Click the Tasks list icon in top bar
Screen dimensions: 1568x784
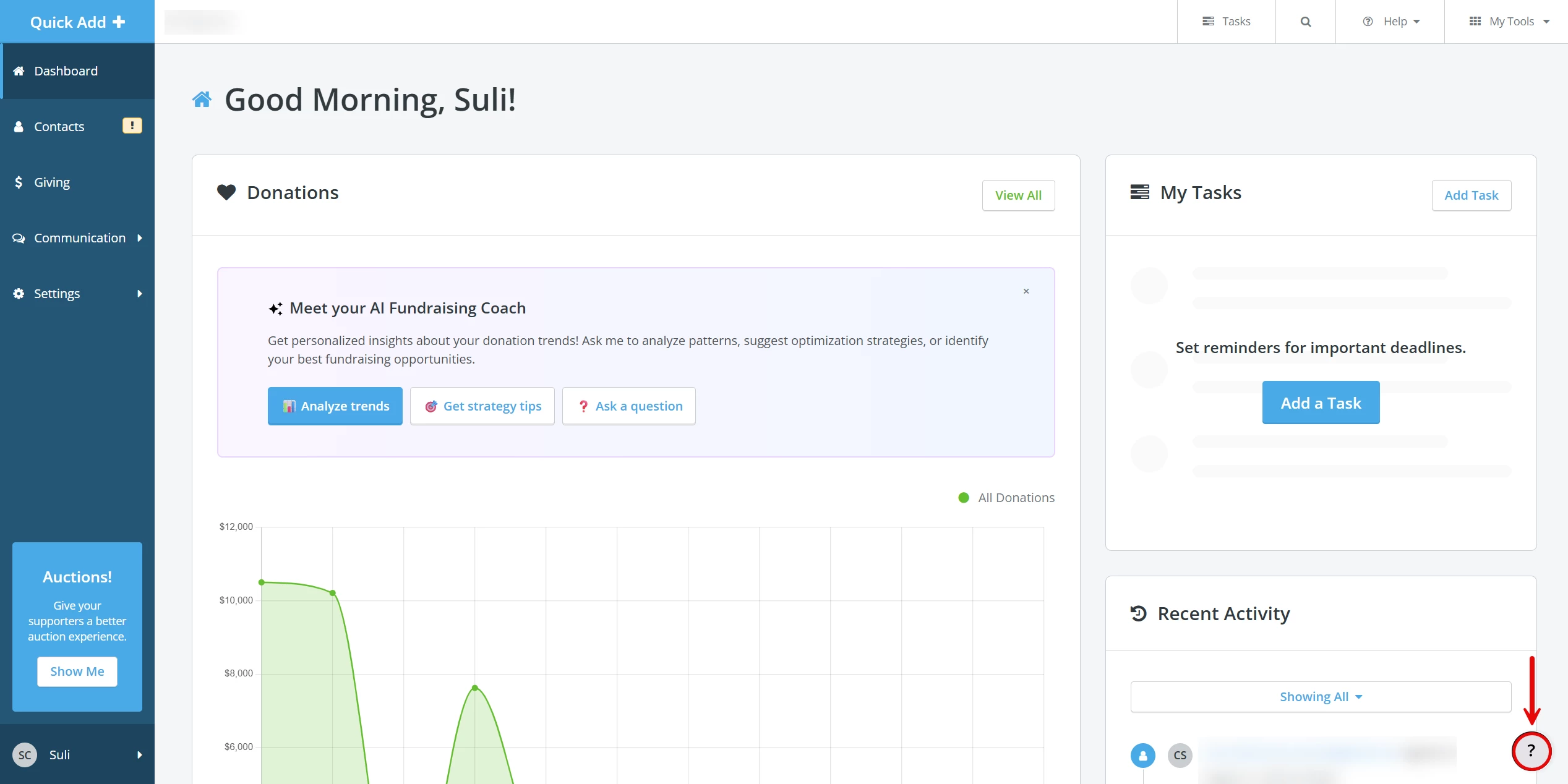point(1208,22)
